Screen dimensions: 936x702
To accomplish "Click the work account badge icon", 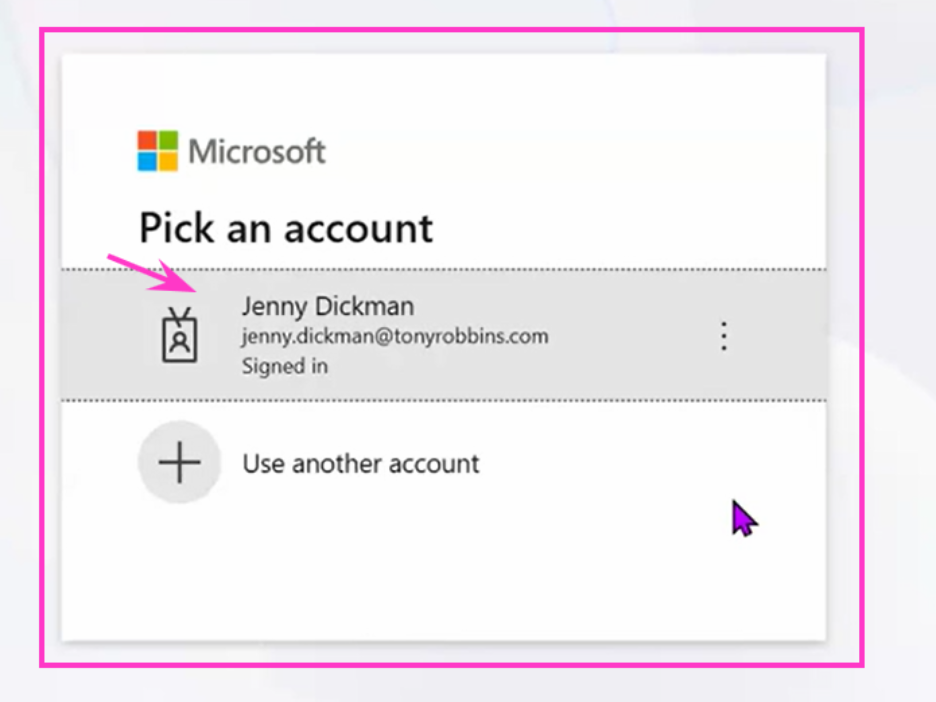I will pyautogui.click(x=179, y=335).
